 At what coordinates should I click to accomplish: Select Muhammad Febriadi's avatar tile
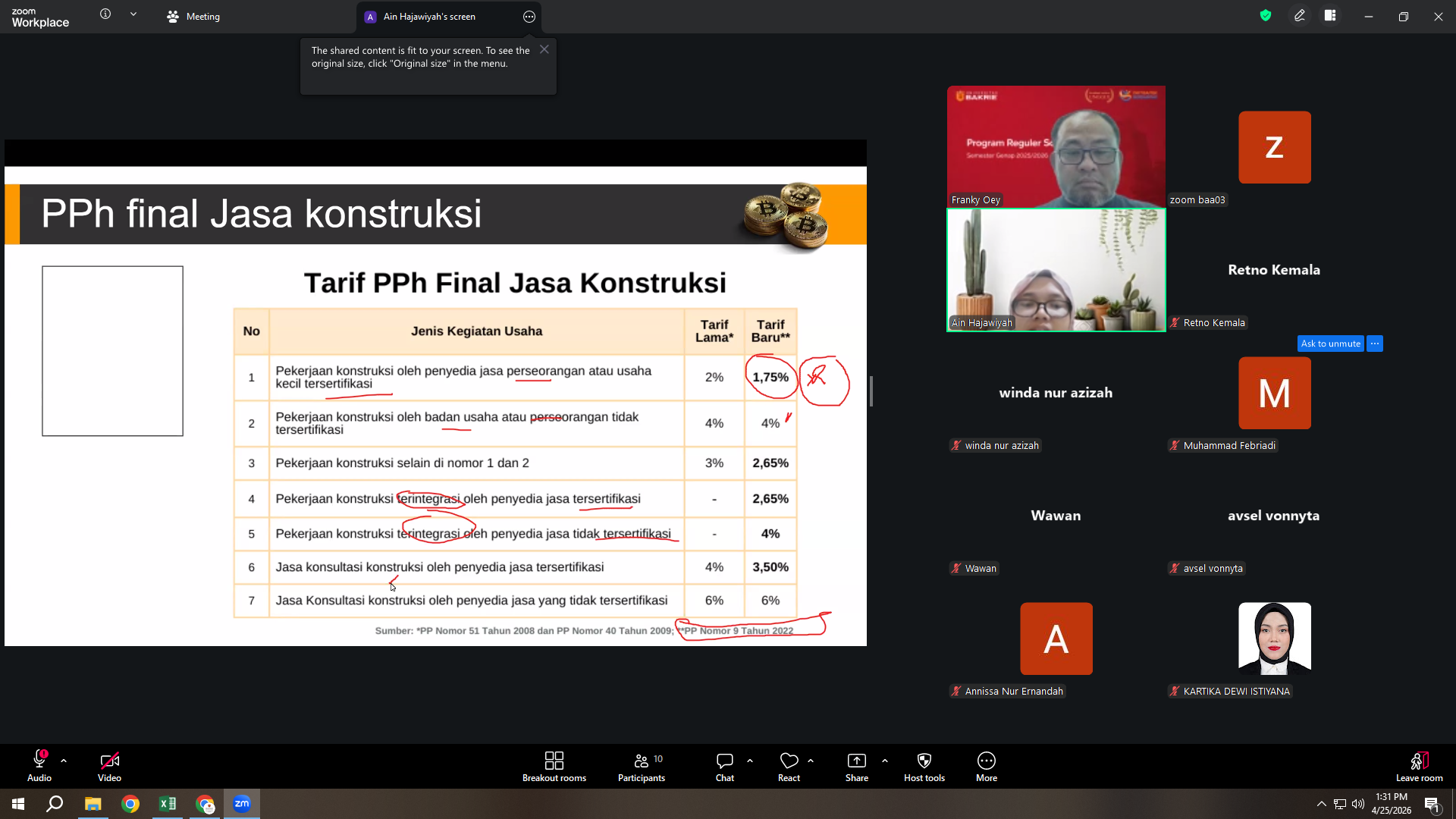[1275, 393]
